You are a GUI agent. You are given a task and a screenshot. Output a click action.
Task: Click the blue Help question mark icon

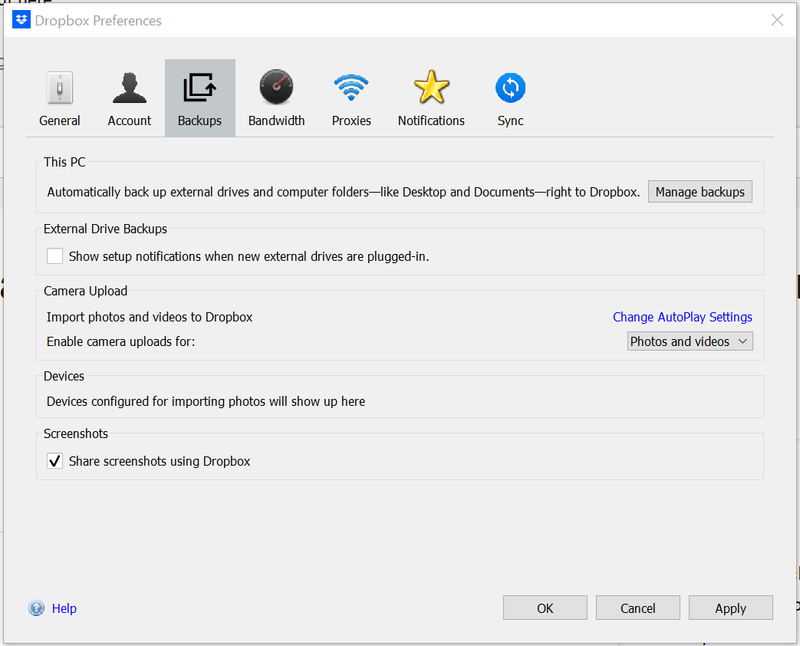(37, 608)
